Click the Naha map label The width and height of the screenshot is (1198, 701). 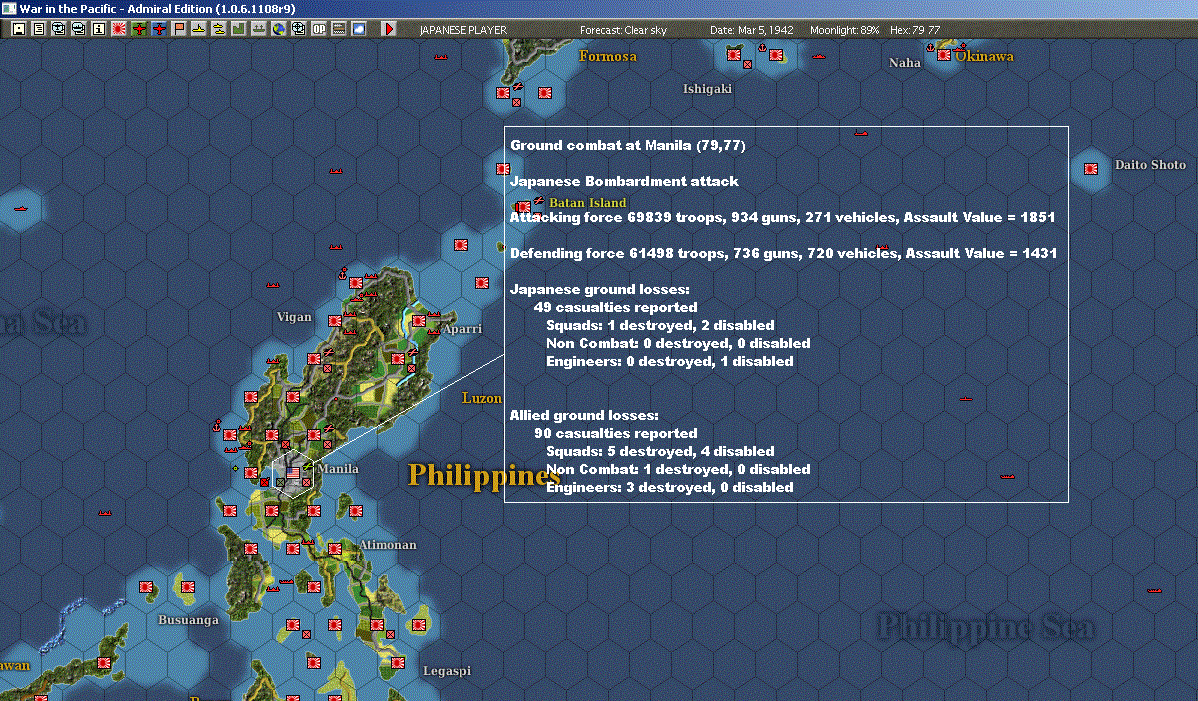click(x=905, y=63)
